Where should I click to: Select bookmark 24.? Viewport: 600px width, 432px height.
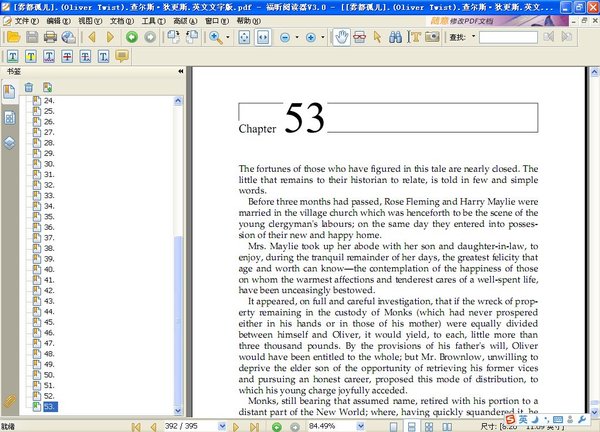pos(49,101)
